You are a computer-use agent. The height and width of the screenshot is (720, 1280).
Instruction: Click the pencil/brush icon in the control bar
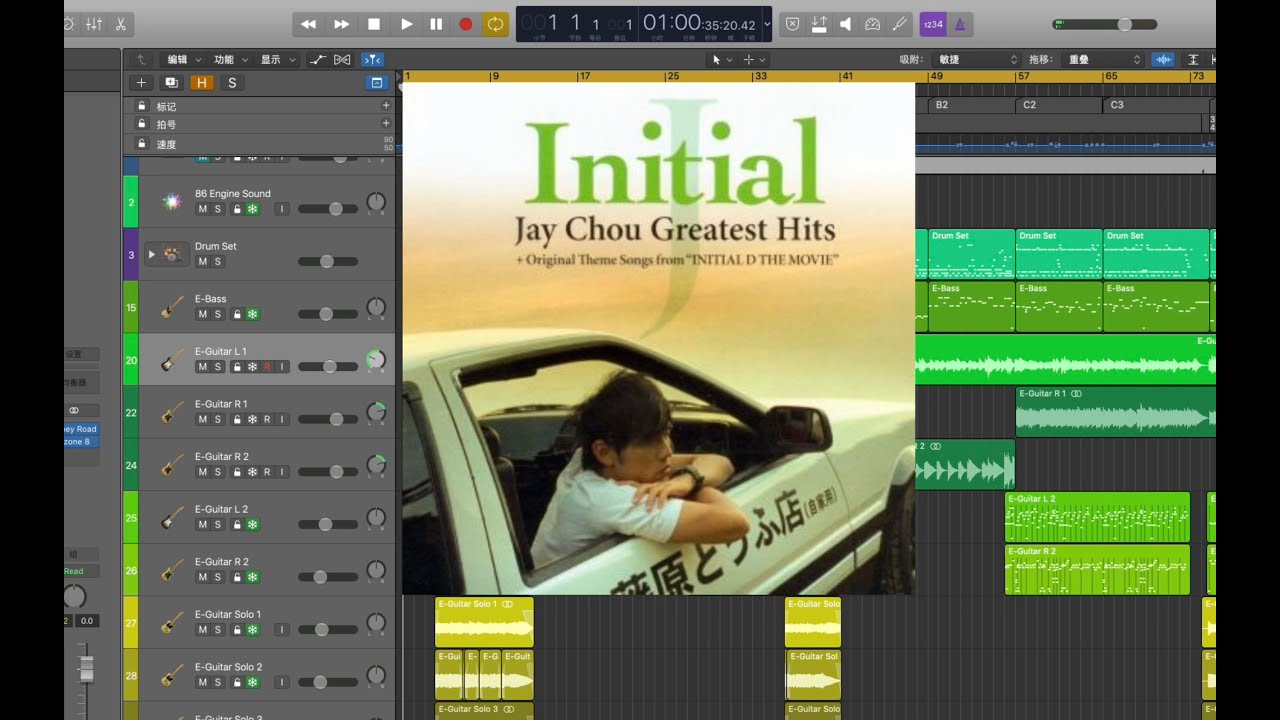tap(898, 24)
